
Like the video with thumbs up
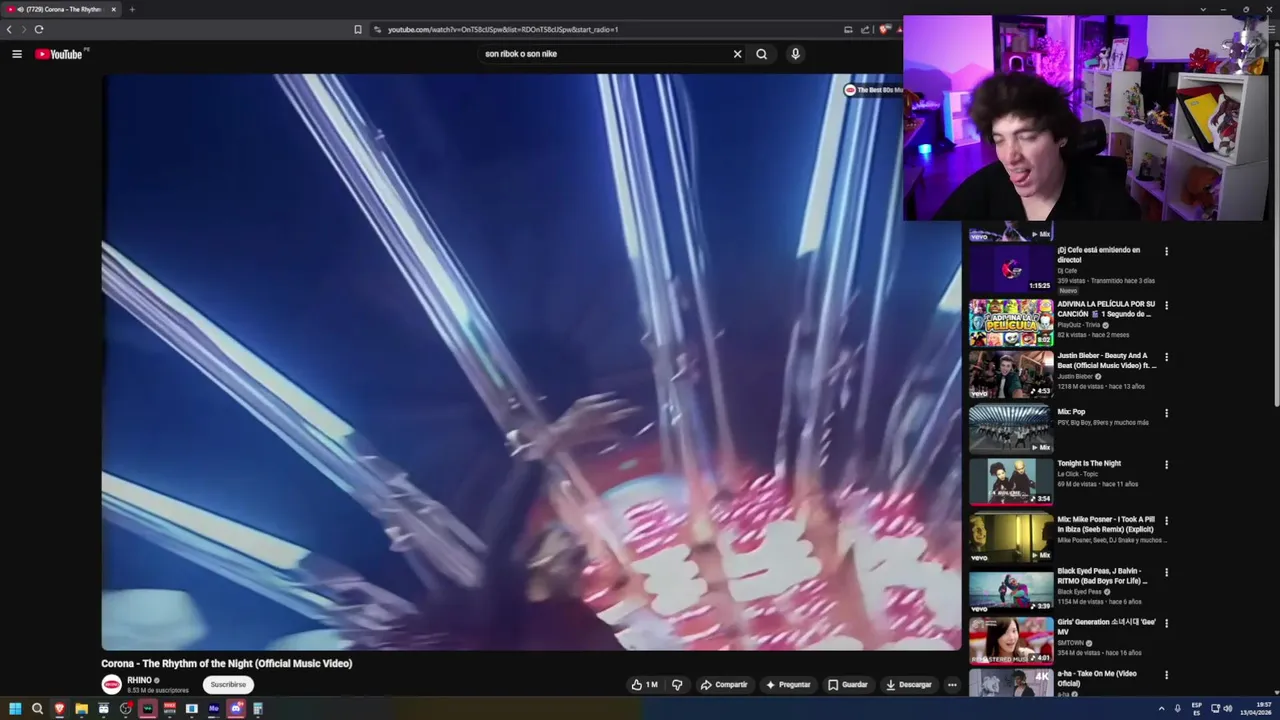click(x=643, y=685)
